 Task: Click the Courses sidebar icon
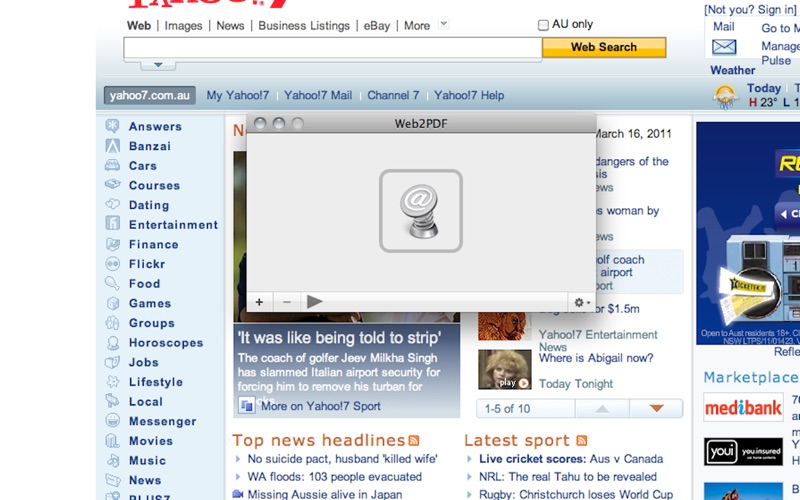(x=112, y=184)
